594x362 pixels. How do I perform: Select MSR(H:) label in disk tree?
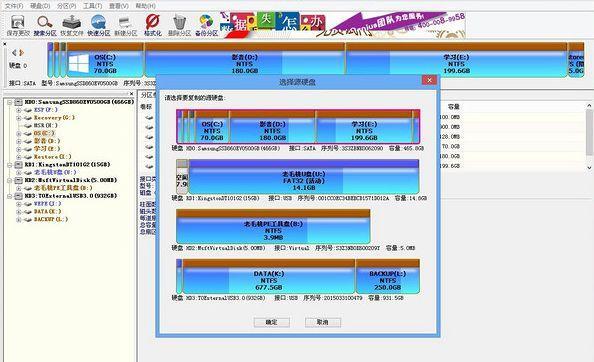click(x=45, y=126)
